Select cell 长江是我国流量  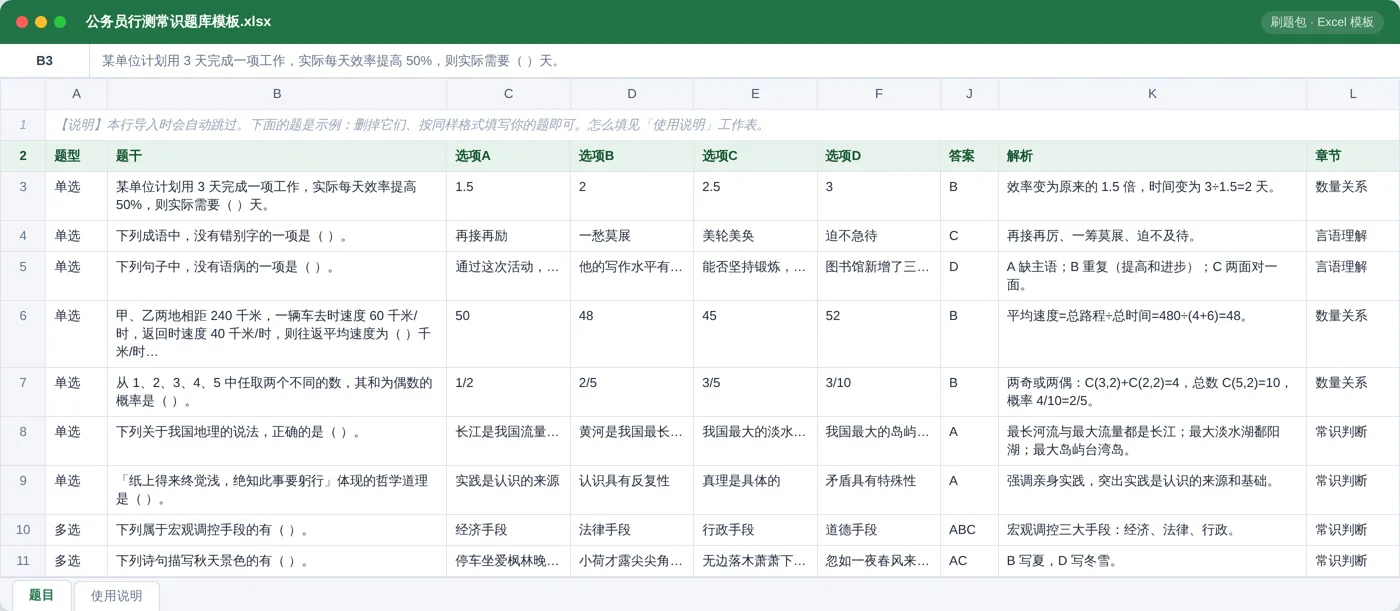pos(508,441)
